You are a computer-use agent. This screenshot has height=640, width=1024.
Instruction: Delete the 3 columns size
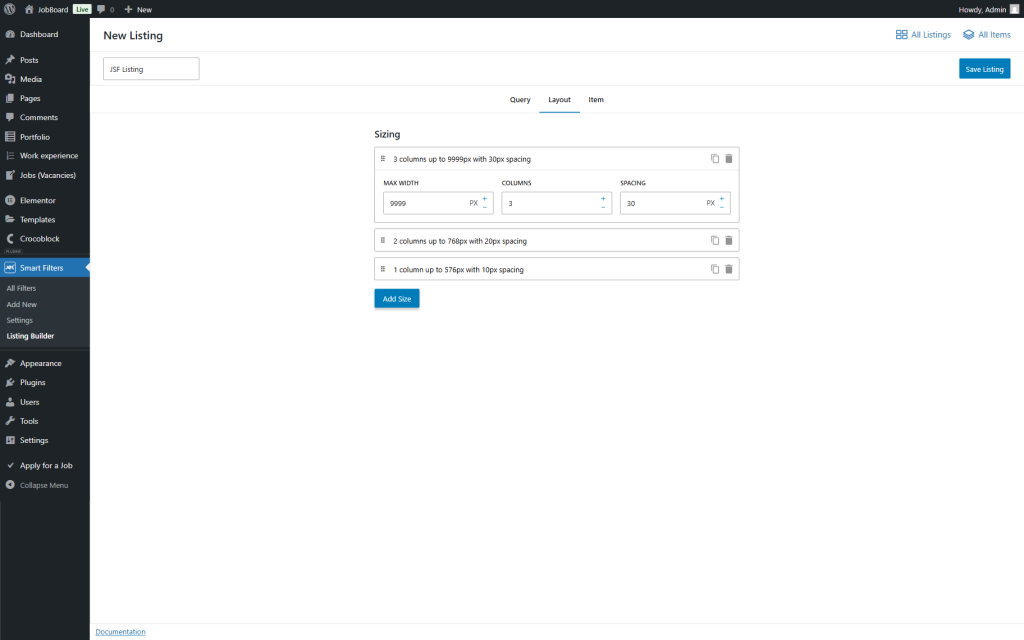coord(729,159)
